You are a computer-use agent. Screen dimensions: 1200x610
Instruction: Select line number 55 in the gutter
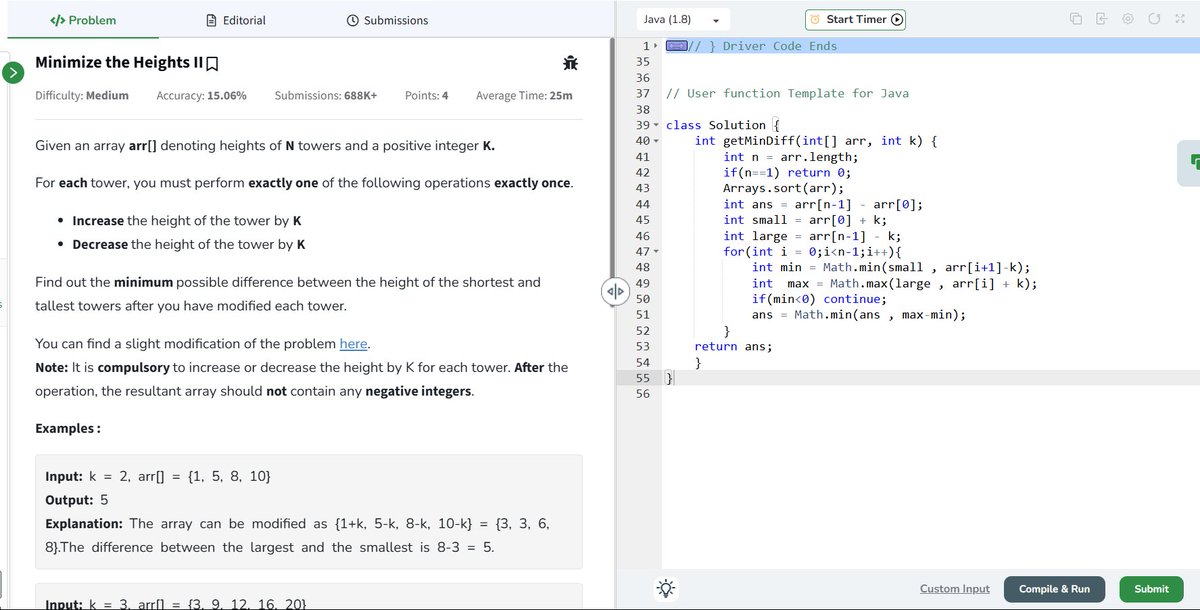tap(644, 378)
